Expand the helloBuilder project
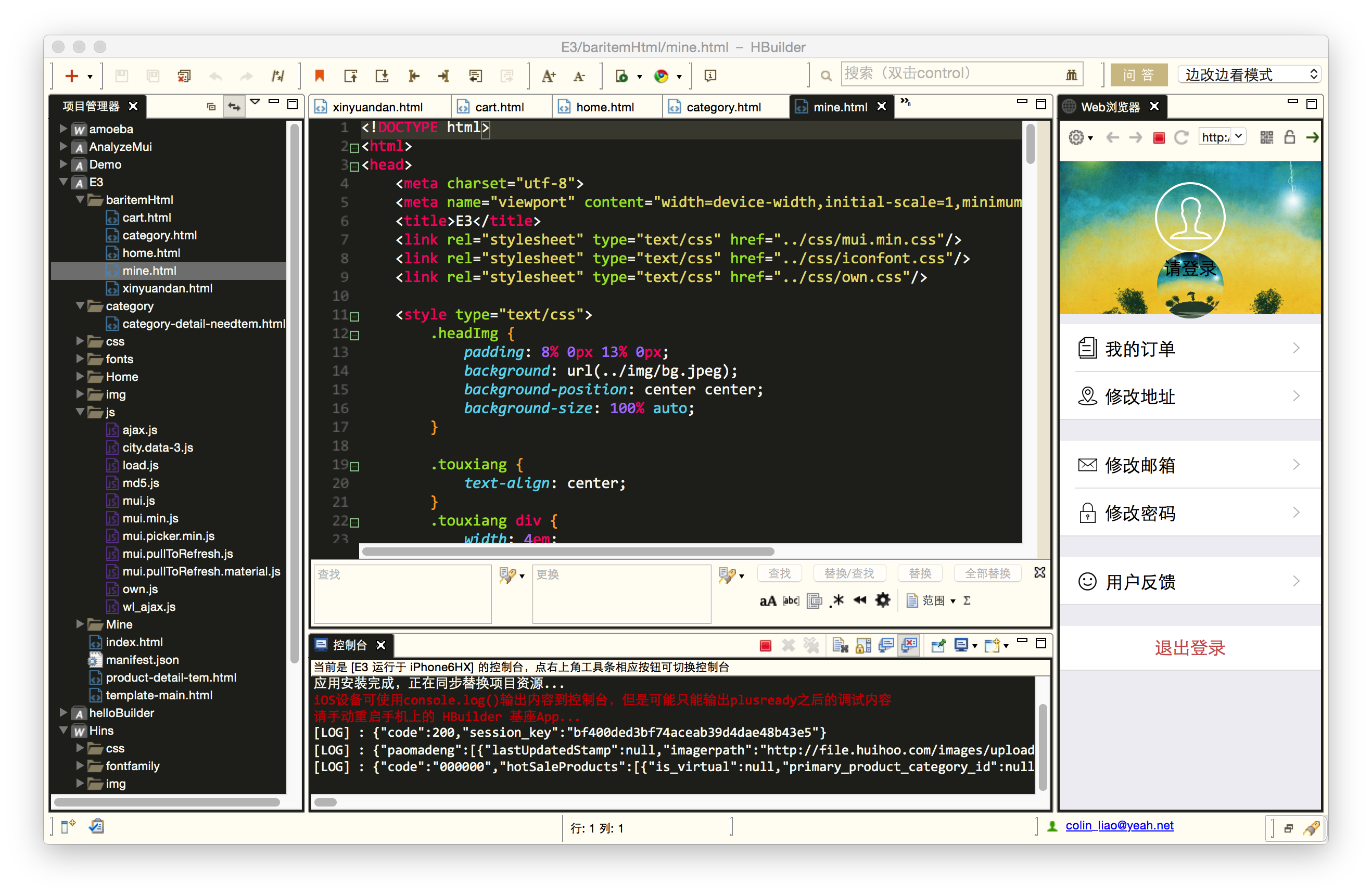 tap(63, 712)
